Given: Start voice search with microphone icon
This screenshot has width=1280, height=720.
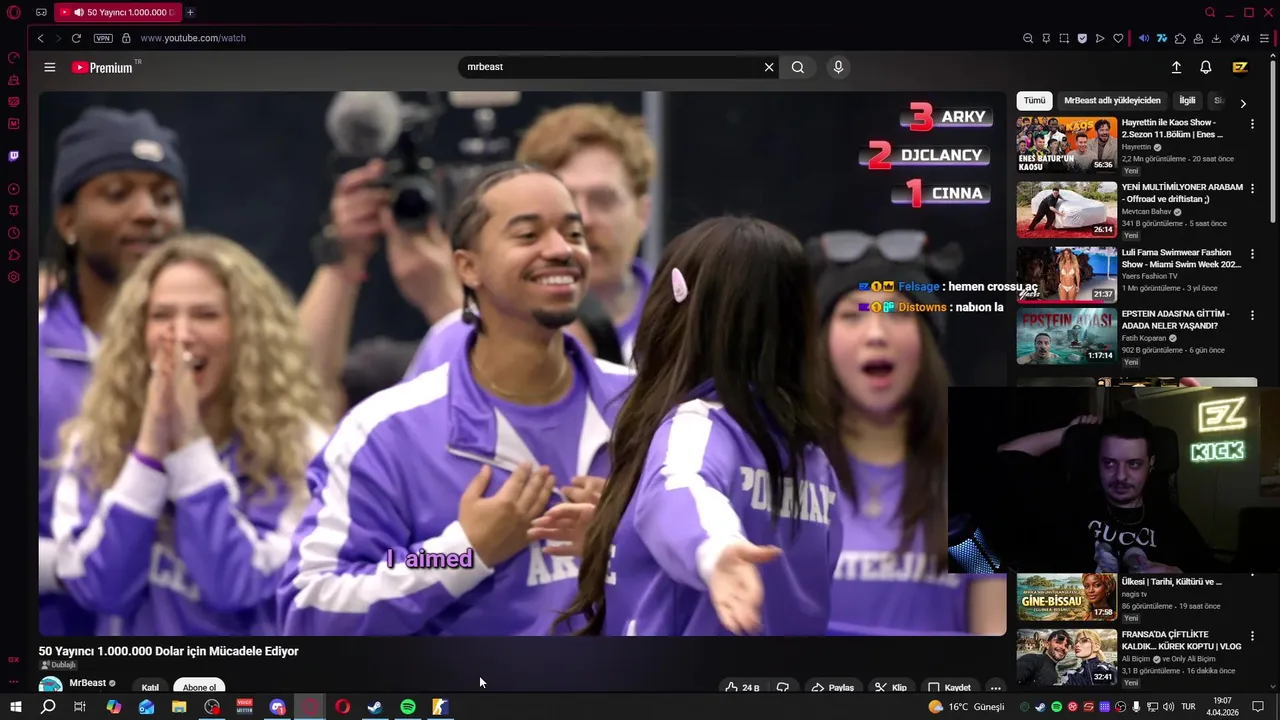Looking at the screenshot, I should [838, 67].
